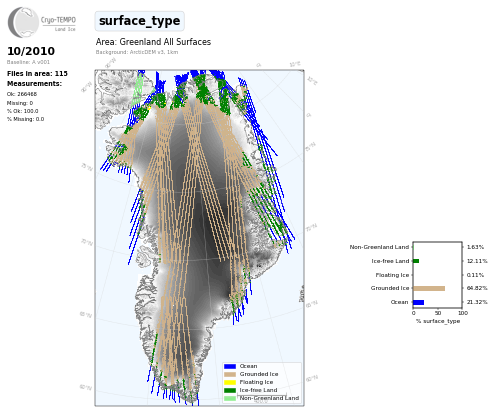Click the '% surface_type' axis label
This screenshot has width=492, height=410.
[x=438, y=321]
